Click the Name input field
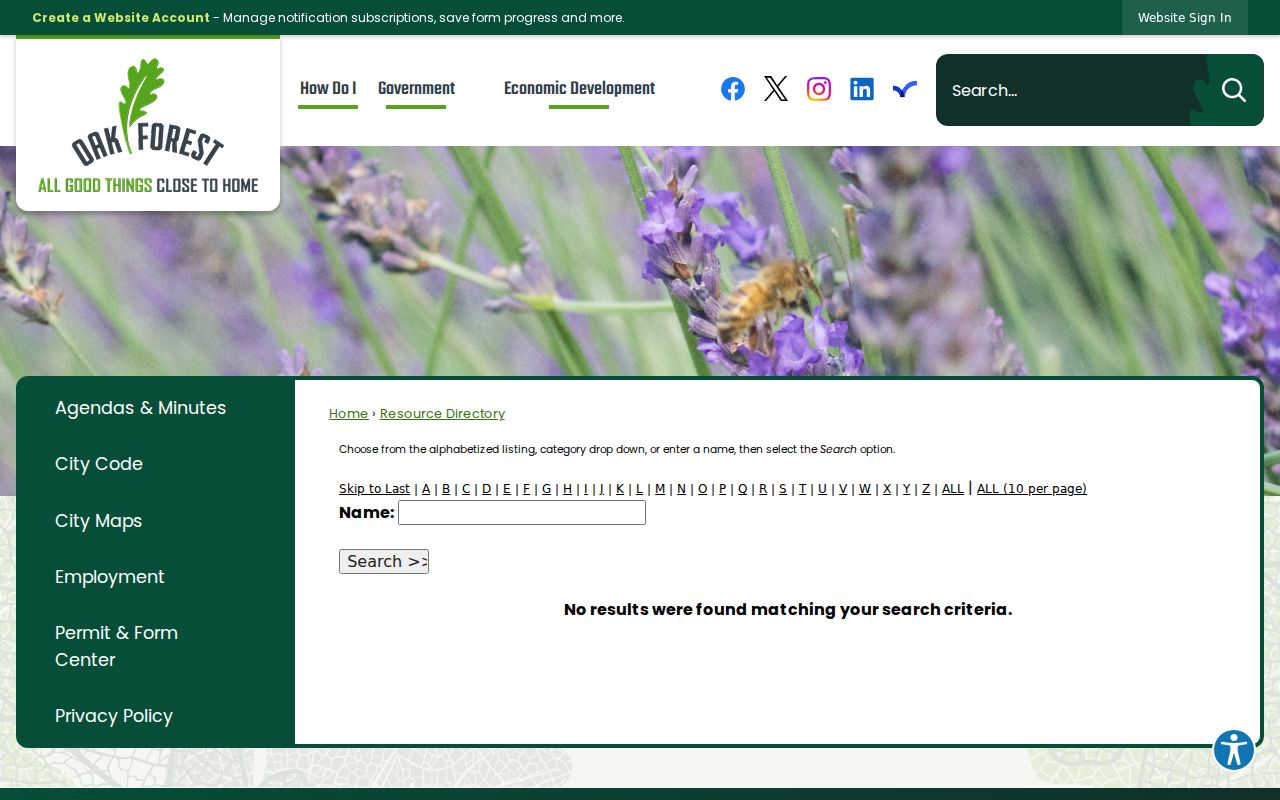The width and height of the screenshot is (1280, 800). (x=522, y=513)
